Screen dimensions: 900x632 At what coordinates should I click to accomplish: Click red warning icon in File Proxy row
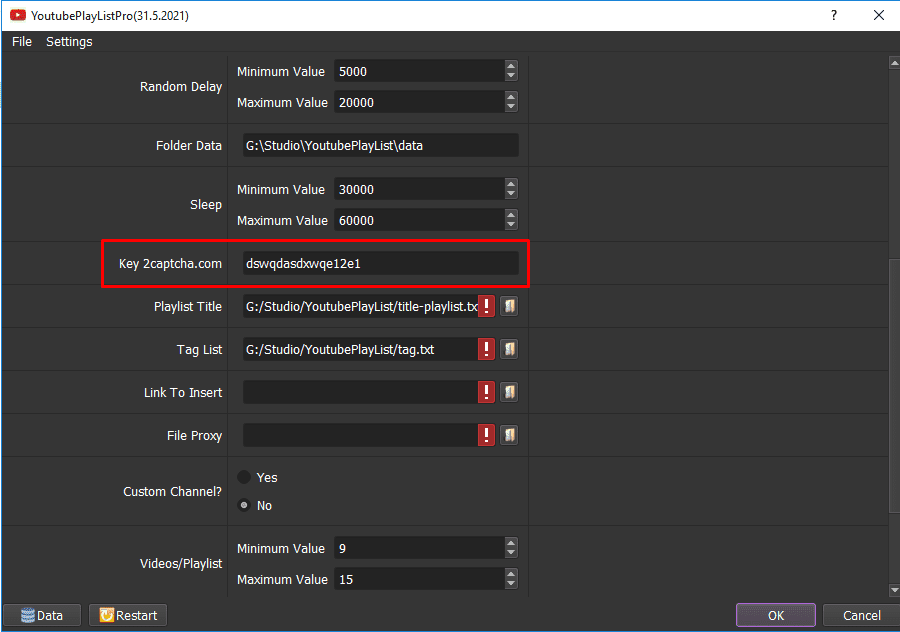coord(486,435)
